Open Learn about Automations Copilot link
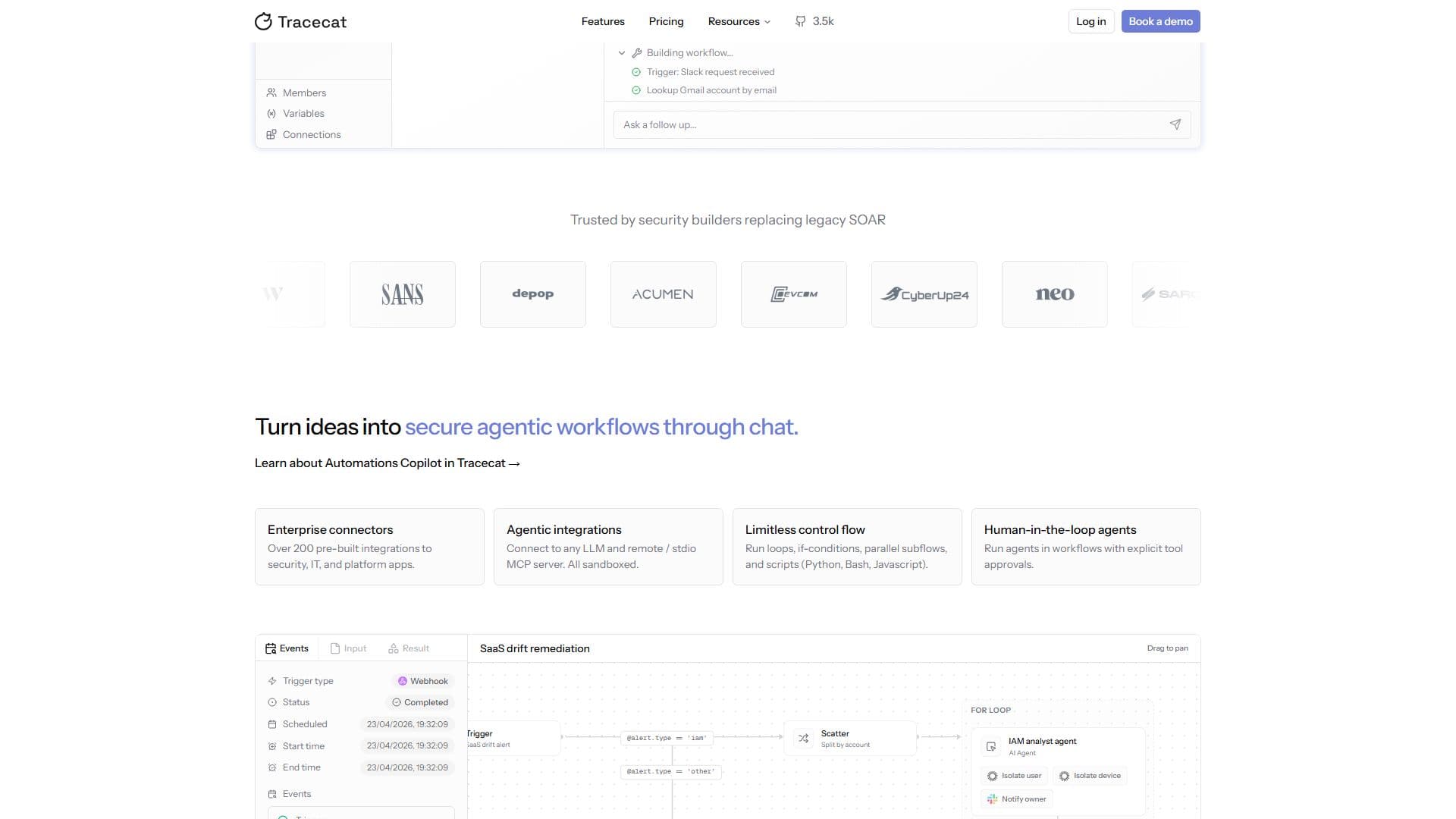The height and width of the screenshot is (819, 1456). coord(388,463)
